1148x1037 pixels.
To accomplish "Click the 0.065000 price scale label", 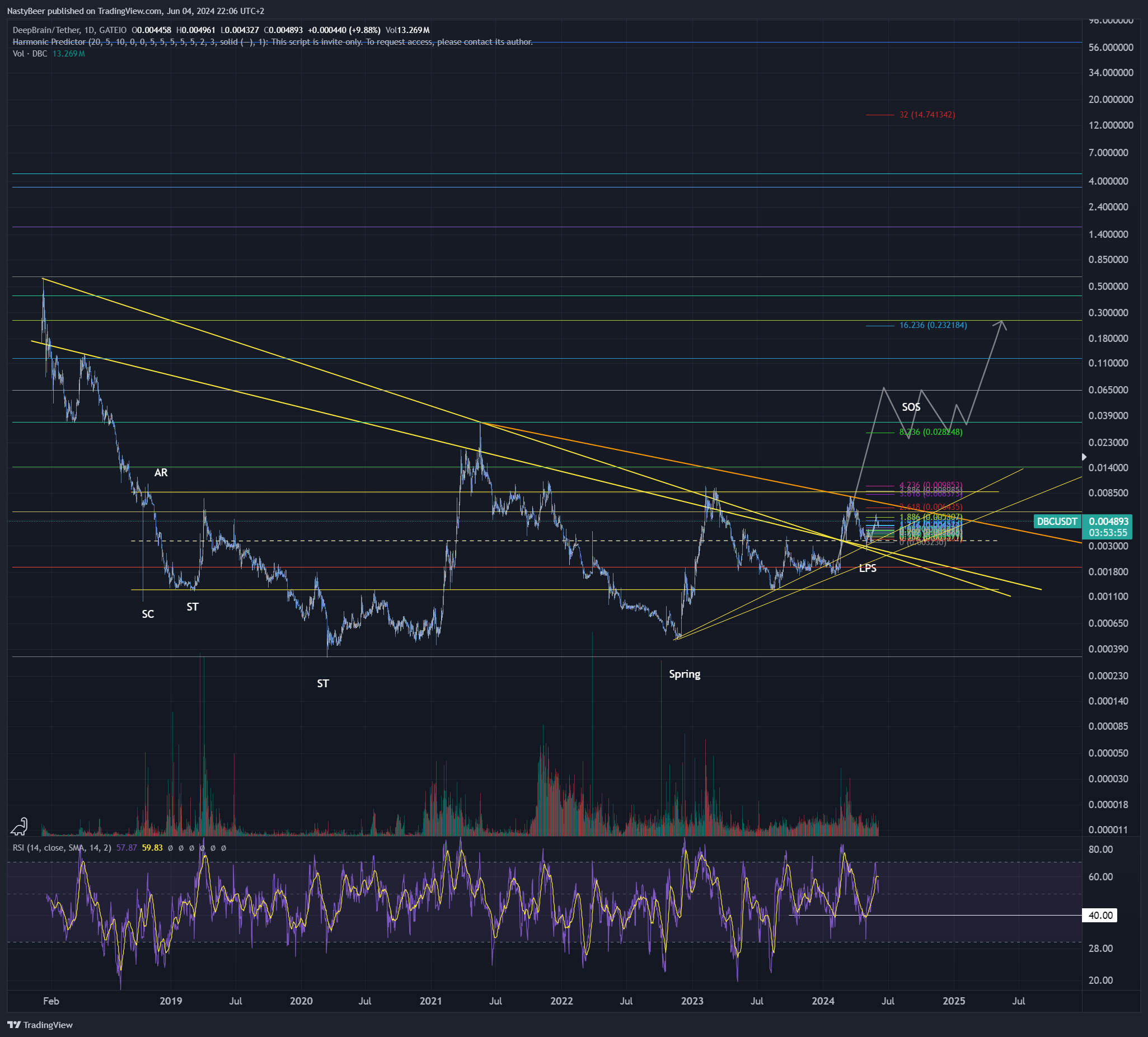I will 1108,390.
